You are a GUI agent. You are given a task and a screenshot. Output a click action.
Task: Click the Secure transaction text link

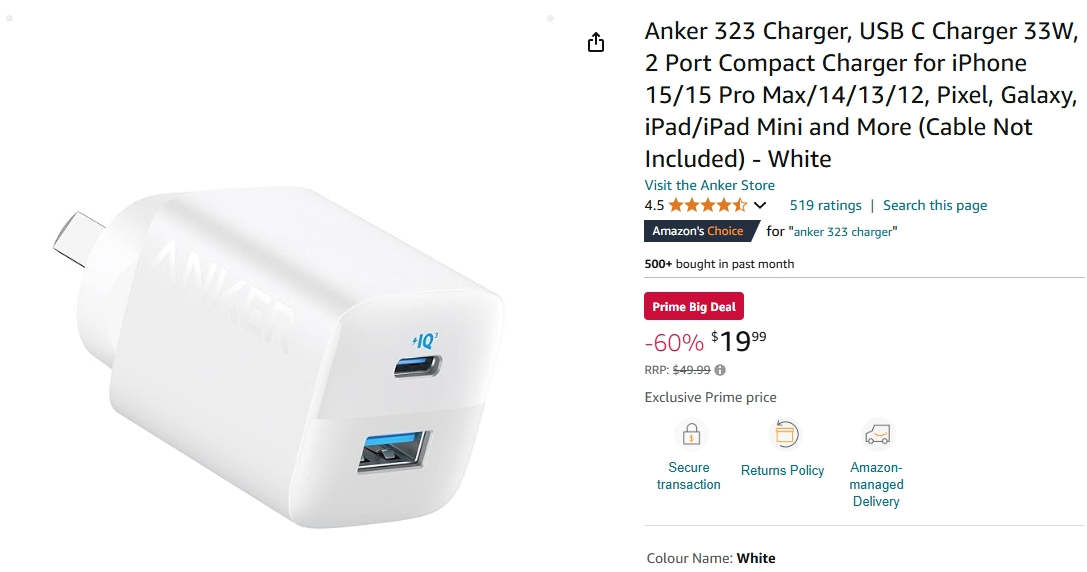[688, 476]
